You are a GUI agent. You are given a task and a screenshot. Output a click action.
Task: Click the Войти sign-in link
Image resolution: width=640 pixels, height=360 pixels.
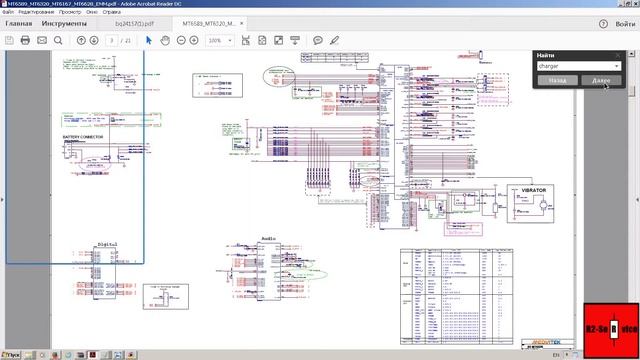pyautogui.click(x=625, y=24)
